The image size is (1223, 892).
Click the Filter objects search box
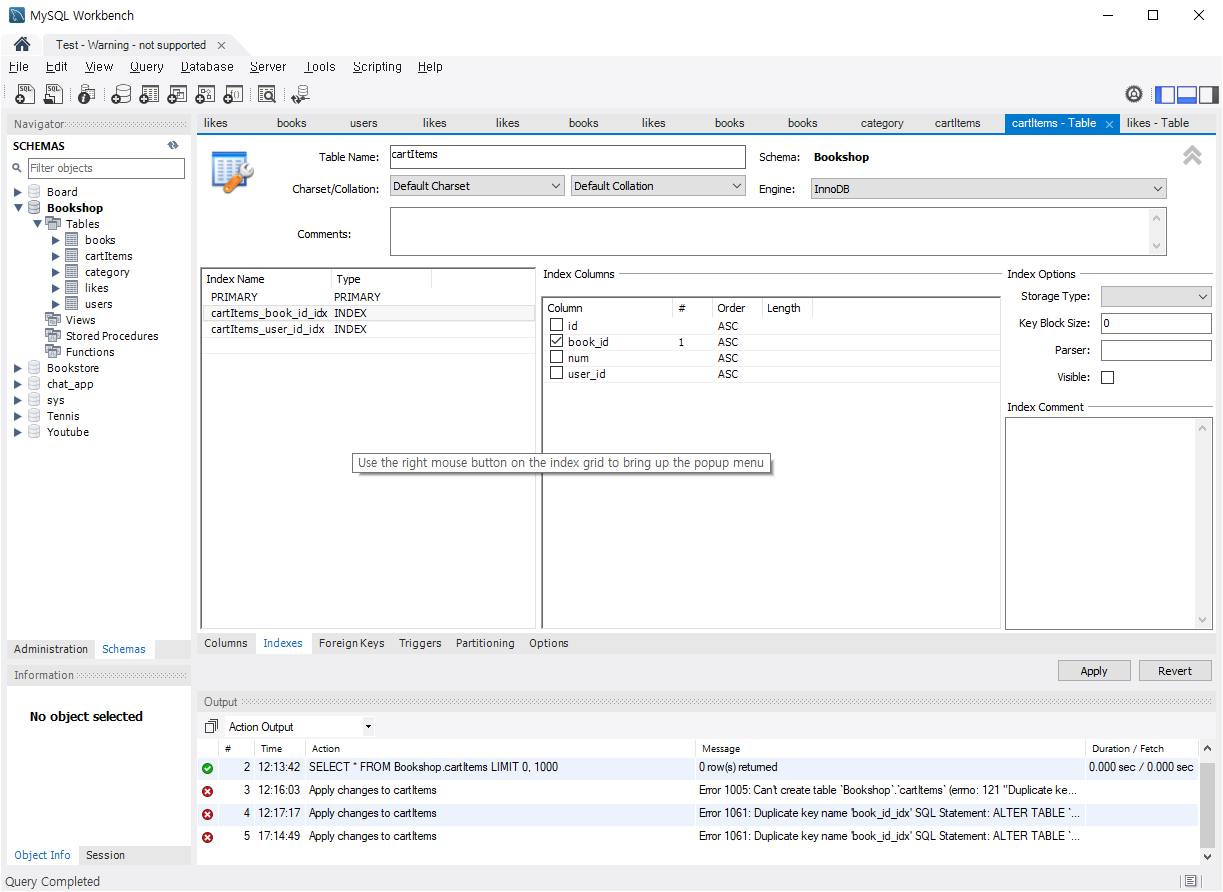tap(106, 168)
